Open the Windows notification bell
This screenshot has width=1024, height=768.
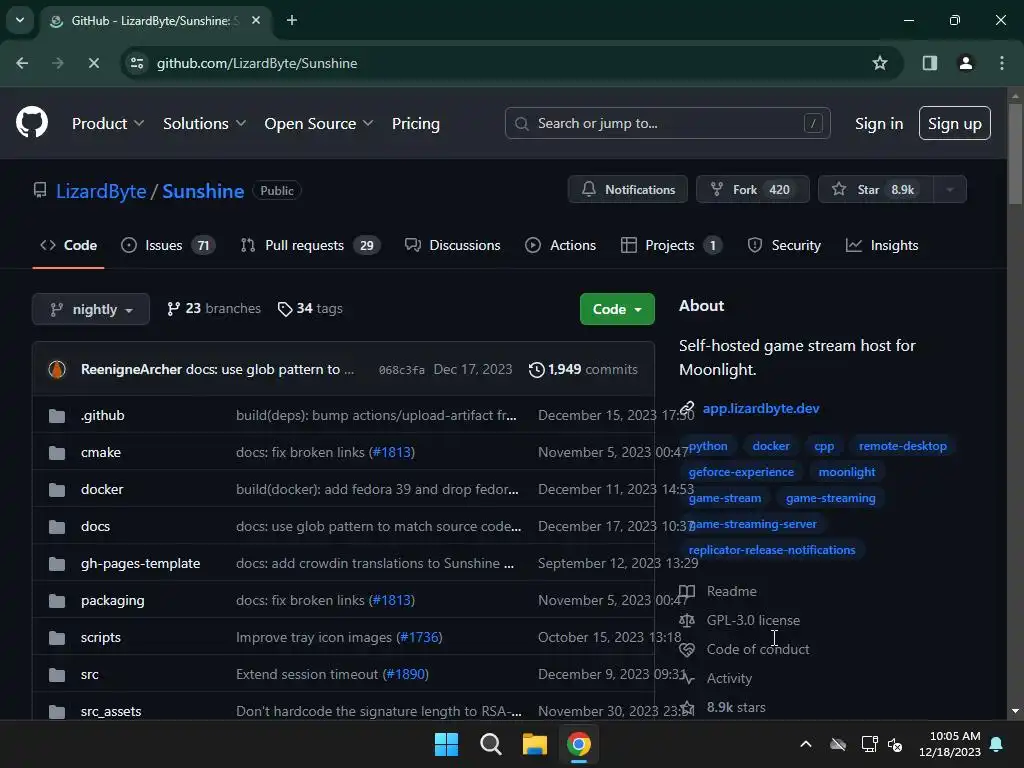pos(997,744)
